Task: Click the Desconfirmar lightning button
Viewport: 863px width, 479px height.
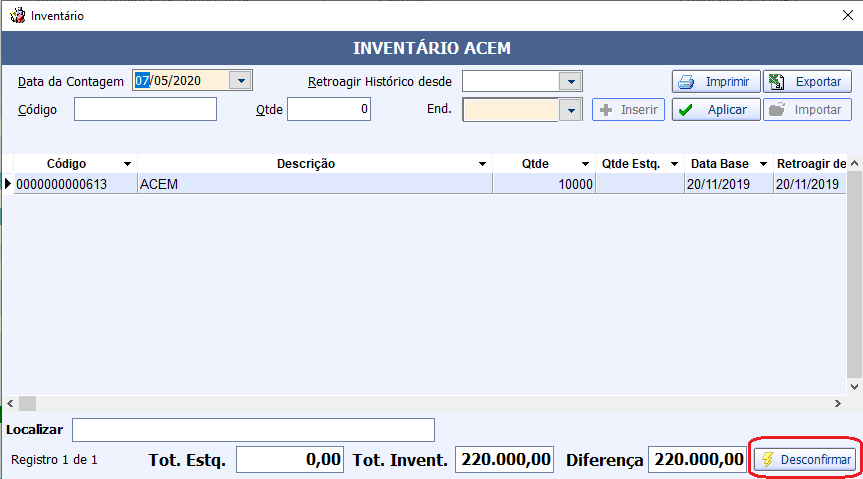Action: pyautogui.click(x=805, y=460)
